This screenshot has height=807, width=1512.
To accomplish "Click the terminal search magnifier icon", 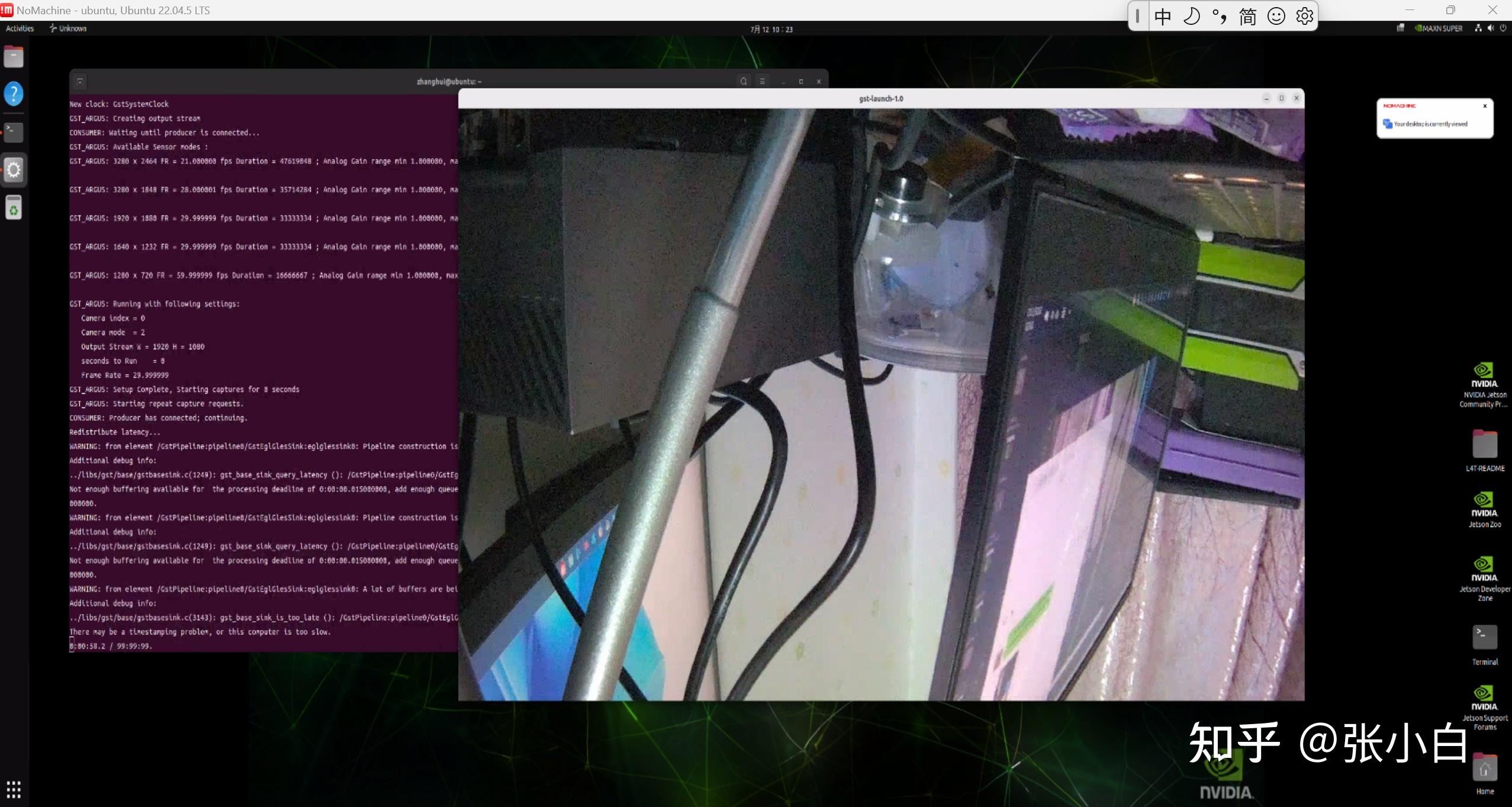I will click(744, 82).
